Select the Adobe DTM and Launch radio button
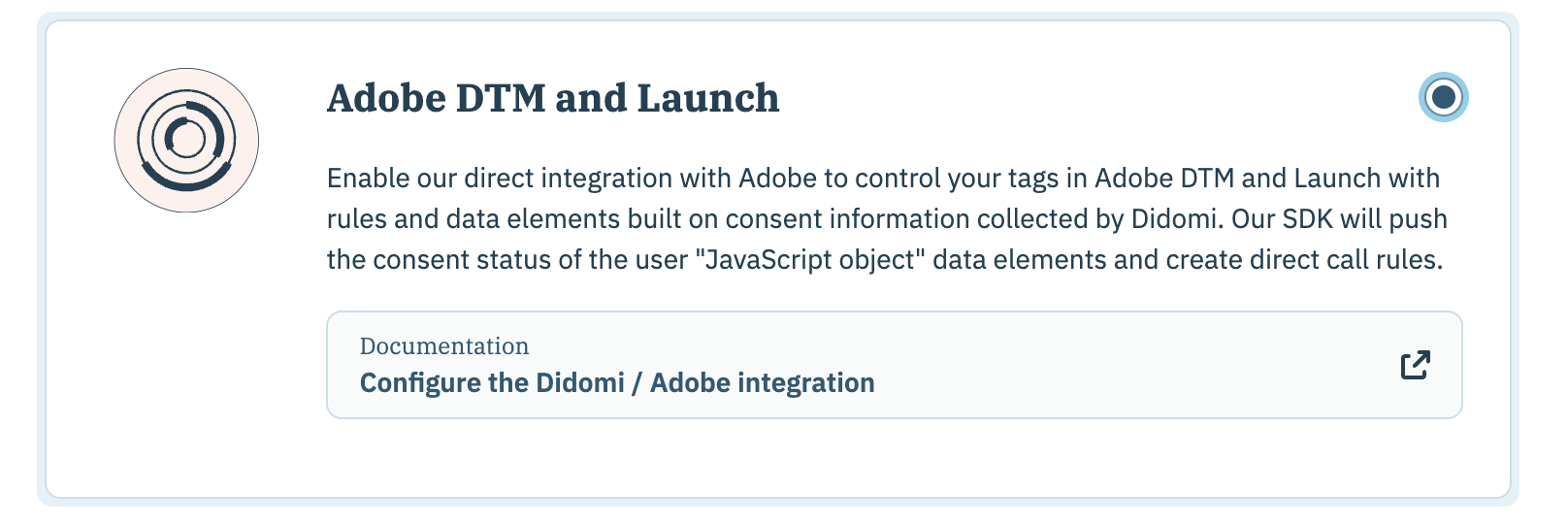Screen dimensions: 1568x524 click(x=1443, y=97)
